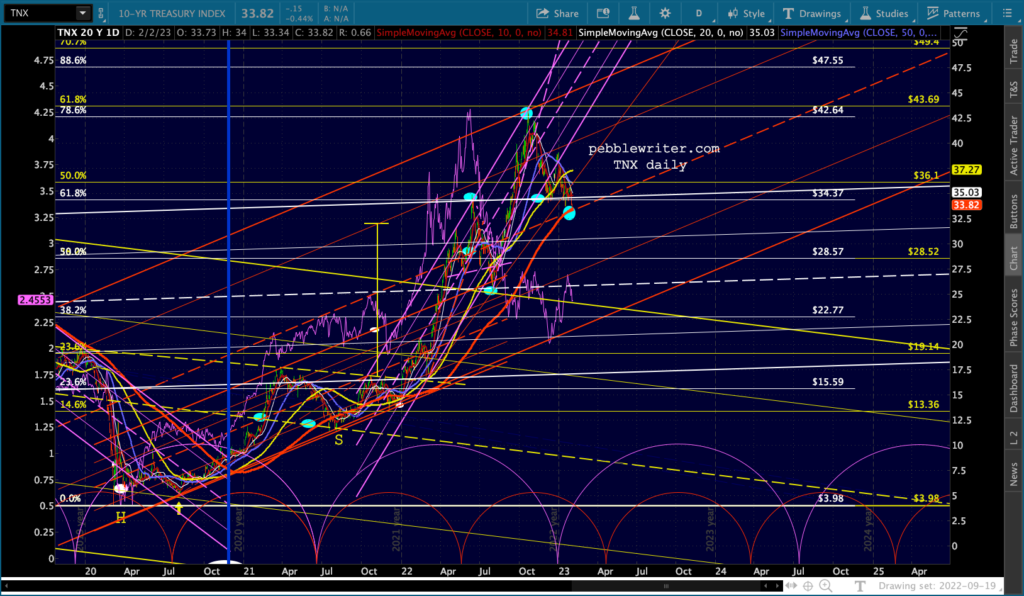Switch to the Active Trader side tab

click(x=1014, y=145)
